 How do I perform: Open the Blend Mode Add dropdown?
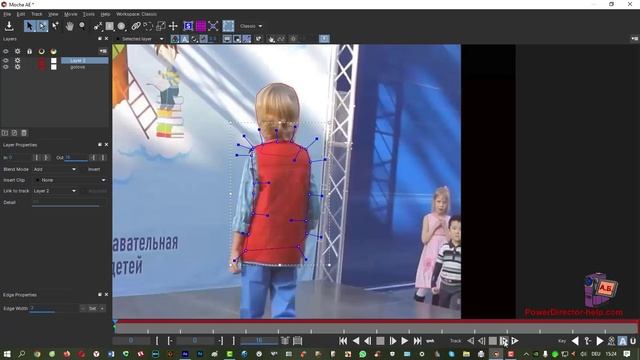pos(55,169)
